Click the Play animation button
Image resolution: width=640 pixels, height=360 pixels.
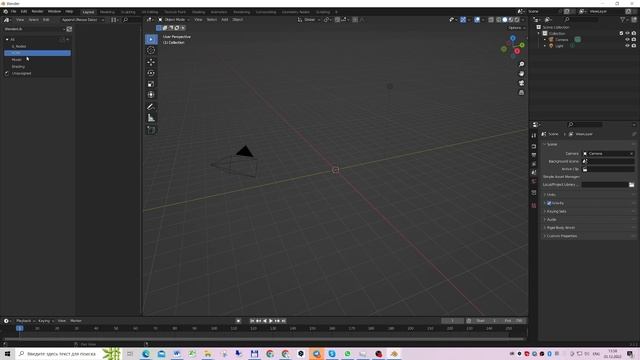coord(271,321)
